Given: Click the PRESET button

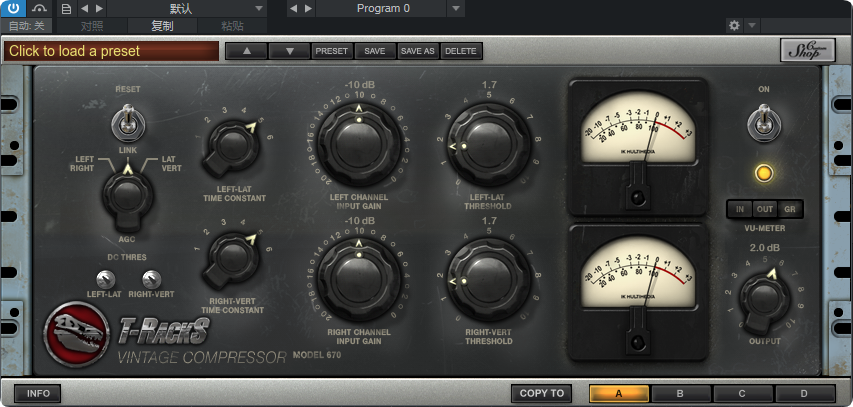Looking at the screenshot, I should pos(332,51).
